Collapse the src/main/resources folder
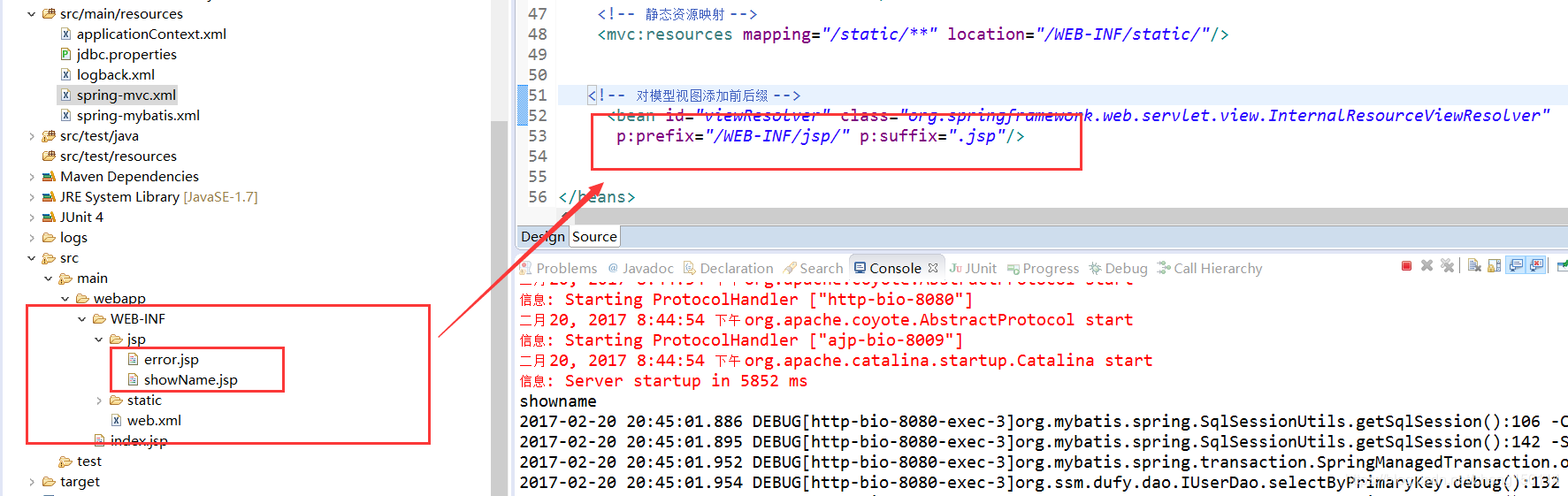This screenshot has width=1568, height=496. coord(32,14)
